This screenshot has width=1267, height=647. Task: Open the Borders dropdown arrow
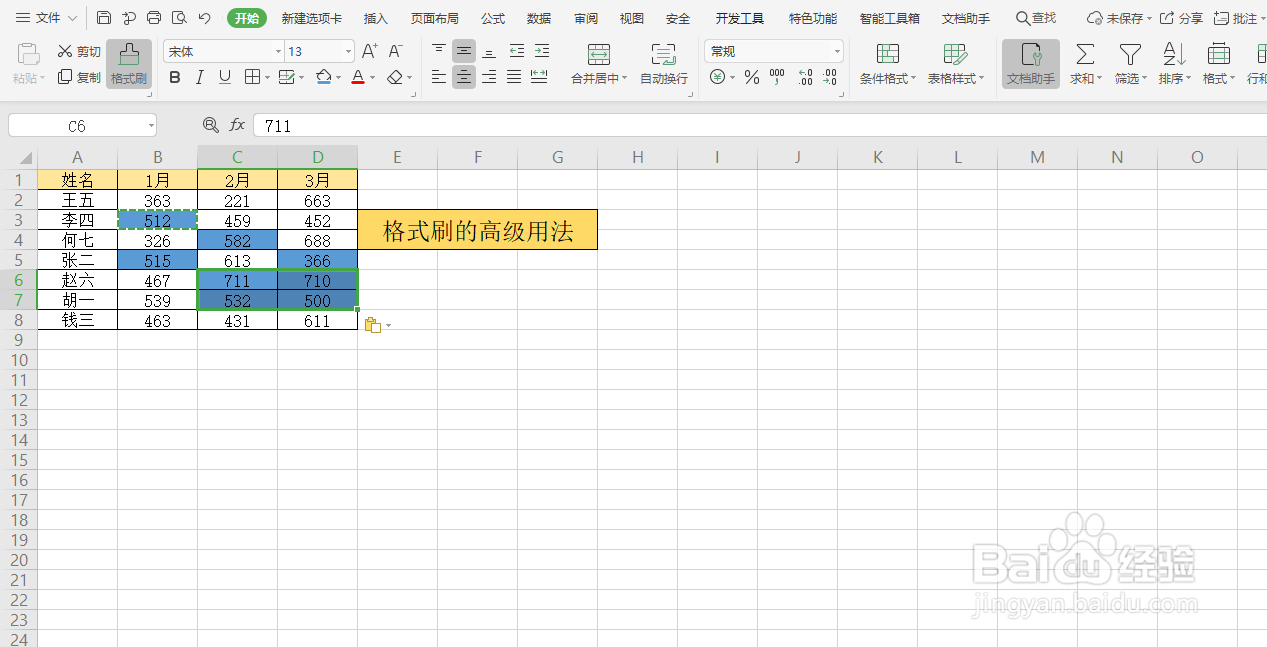(267, 78)
